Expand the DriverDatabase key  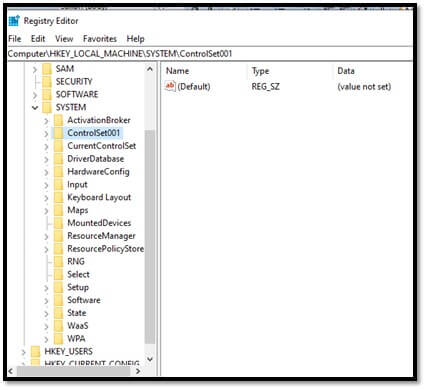pyautogui.click(x=46, y=159)
